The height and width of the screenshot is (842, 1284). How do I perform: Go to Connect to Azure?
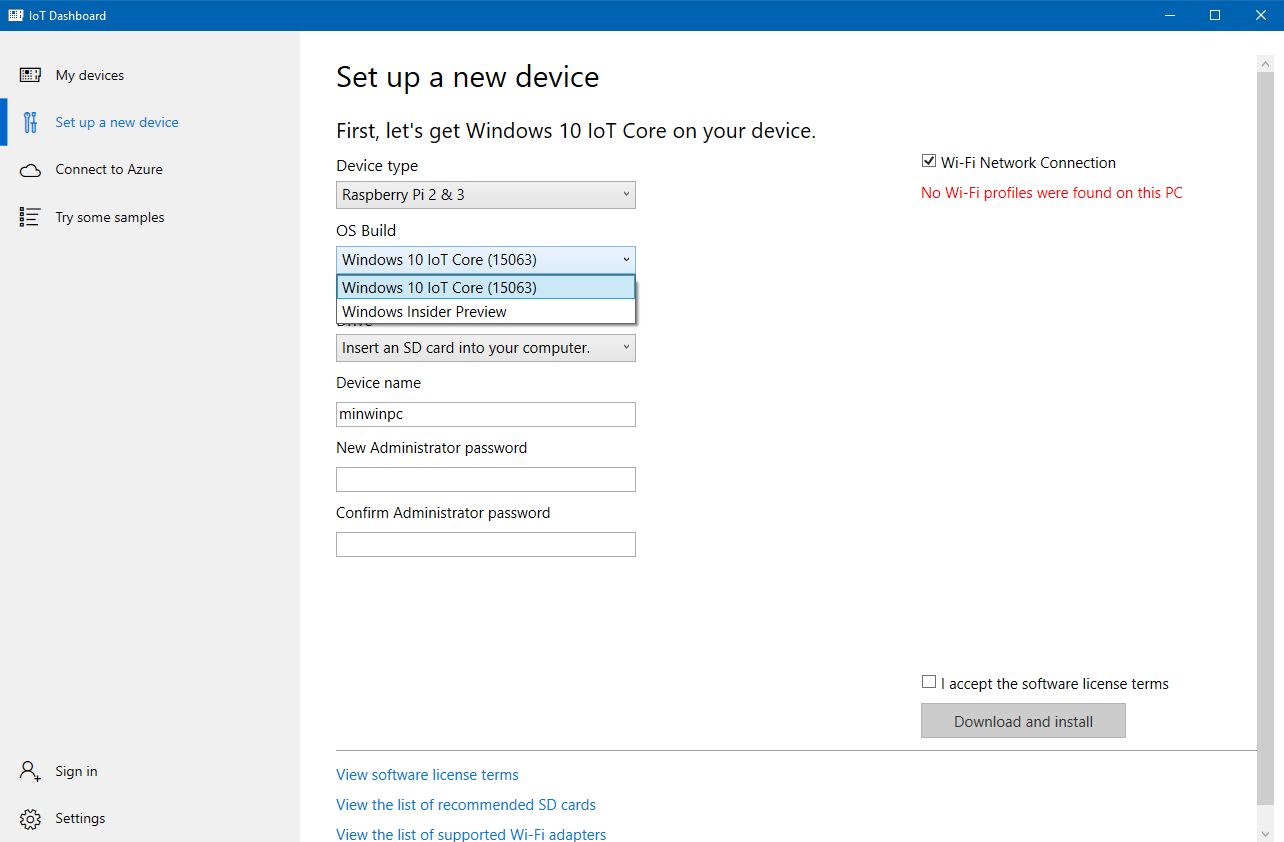click(150, 170)
